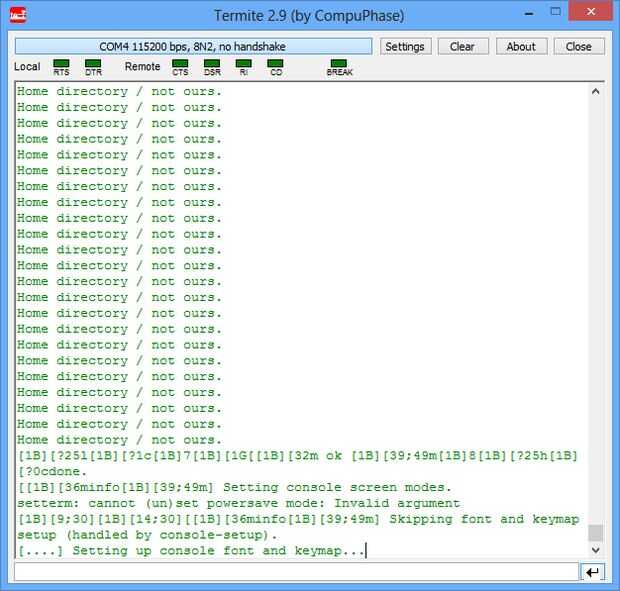Viewport: 620px width, 591px height.
Task: Maximize the Termite window
Action: [x=556, y=12]
